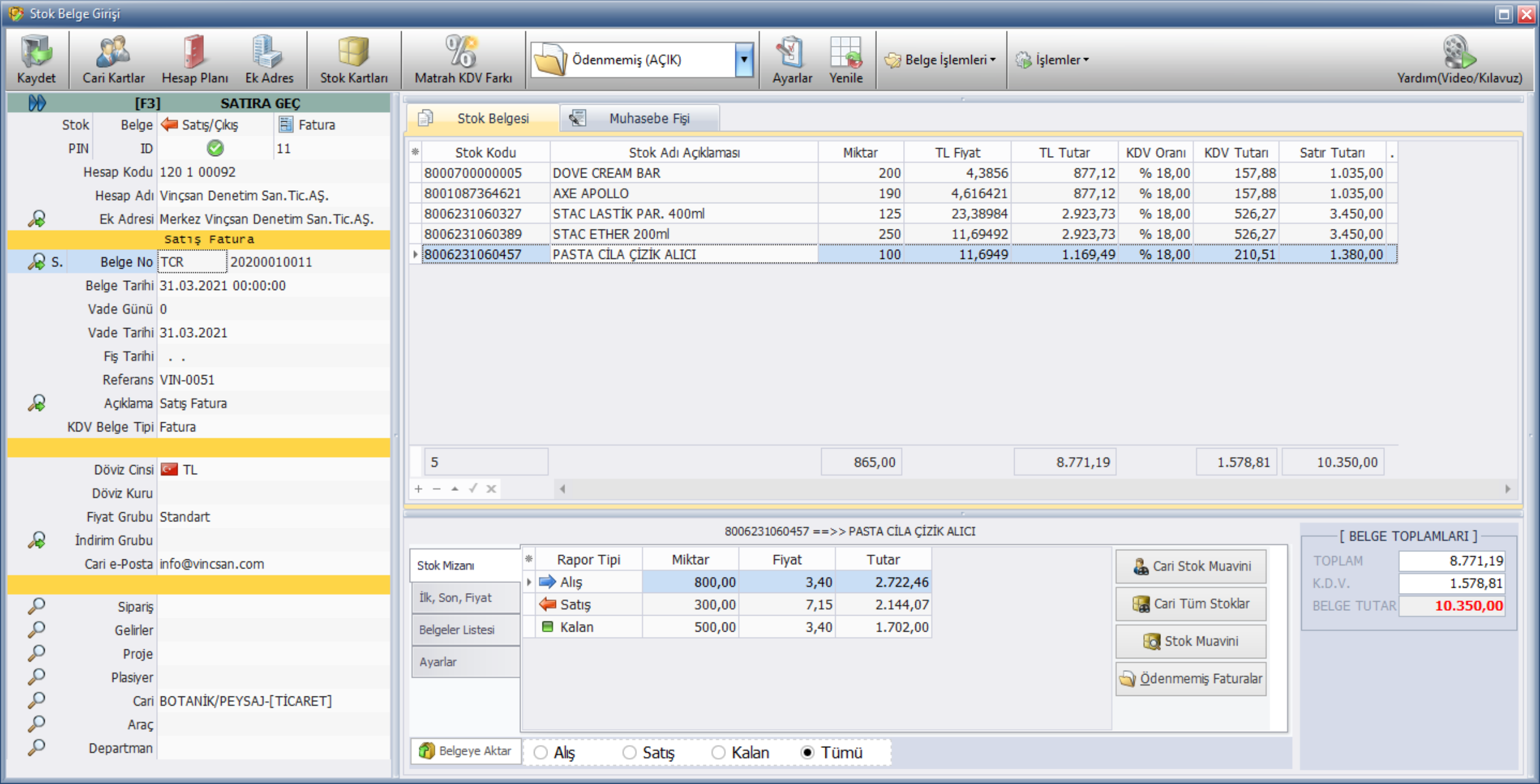The image size is (1540, 784).
Task: Open the Belge İşlemleri dropdown menu
Action: tap(941, 59)
